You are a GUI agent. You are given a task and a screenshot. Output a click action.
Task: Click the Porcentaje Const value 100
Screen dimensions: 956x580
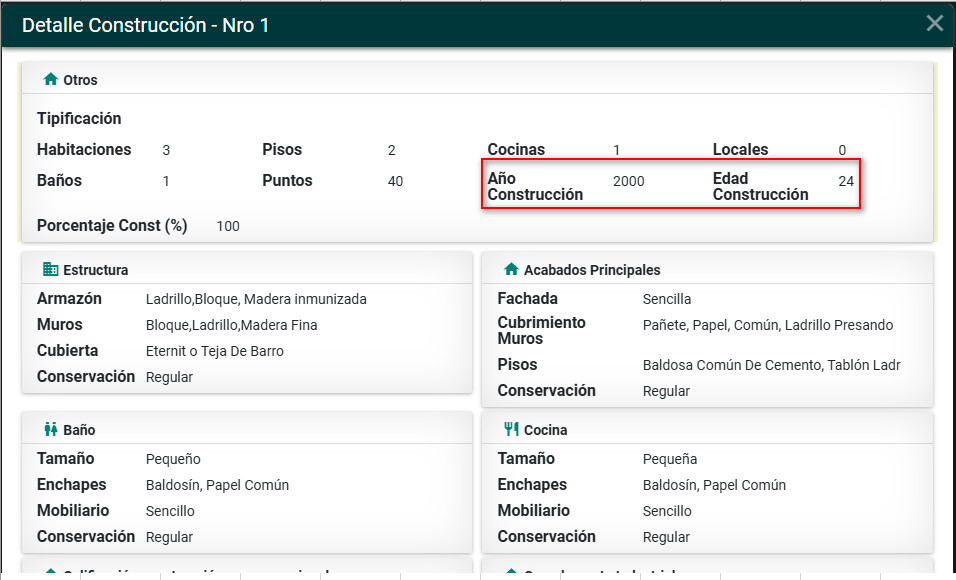pyautogui.click(x=227, y=226)
